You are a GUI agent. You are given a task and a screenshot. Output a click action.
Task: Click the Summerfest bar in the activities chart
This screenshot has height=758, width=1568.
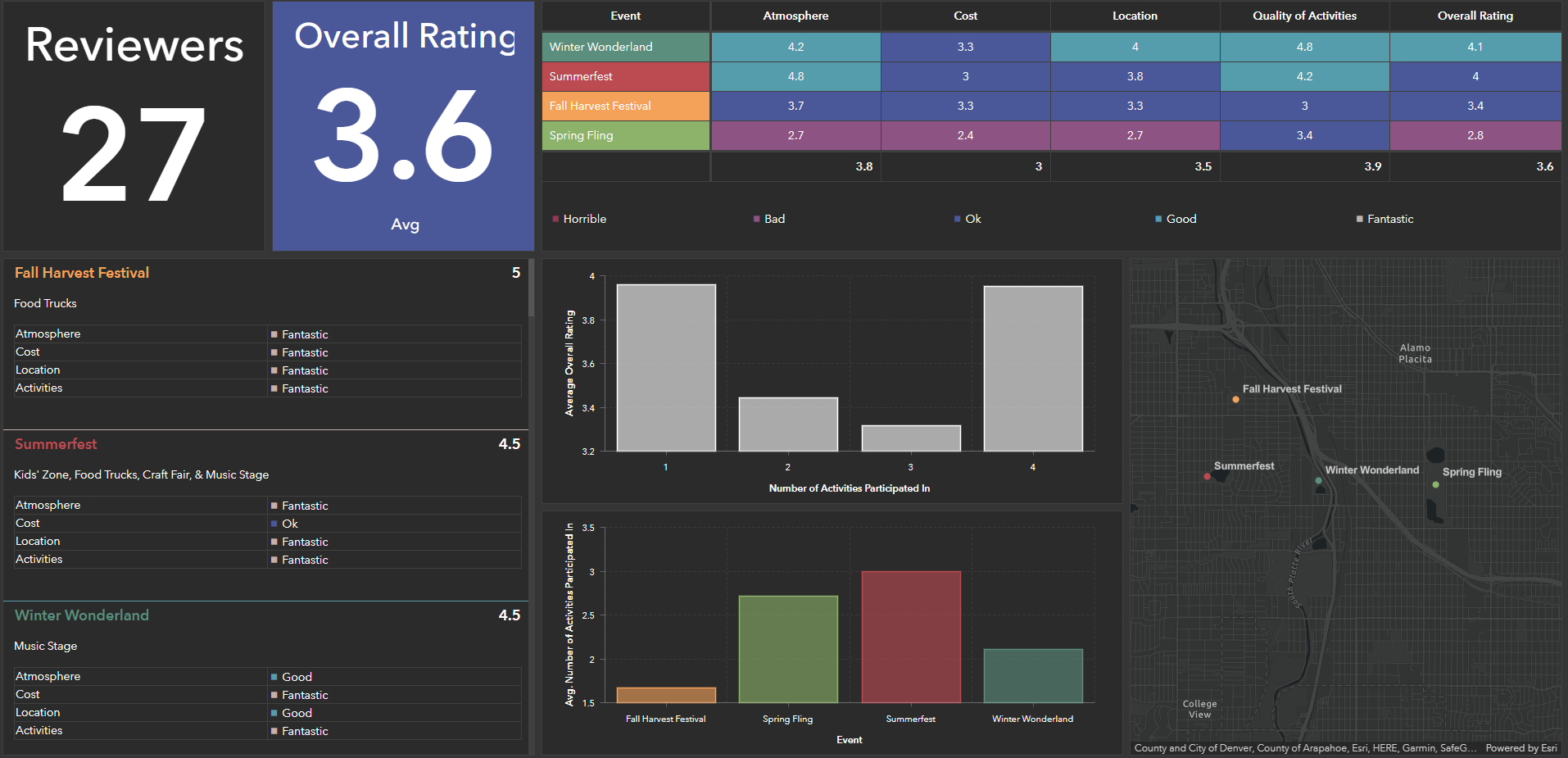click(910, 639)
